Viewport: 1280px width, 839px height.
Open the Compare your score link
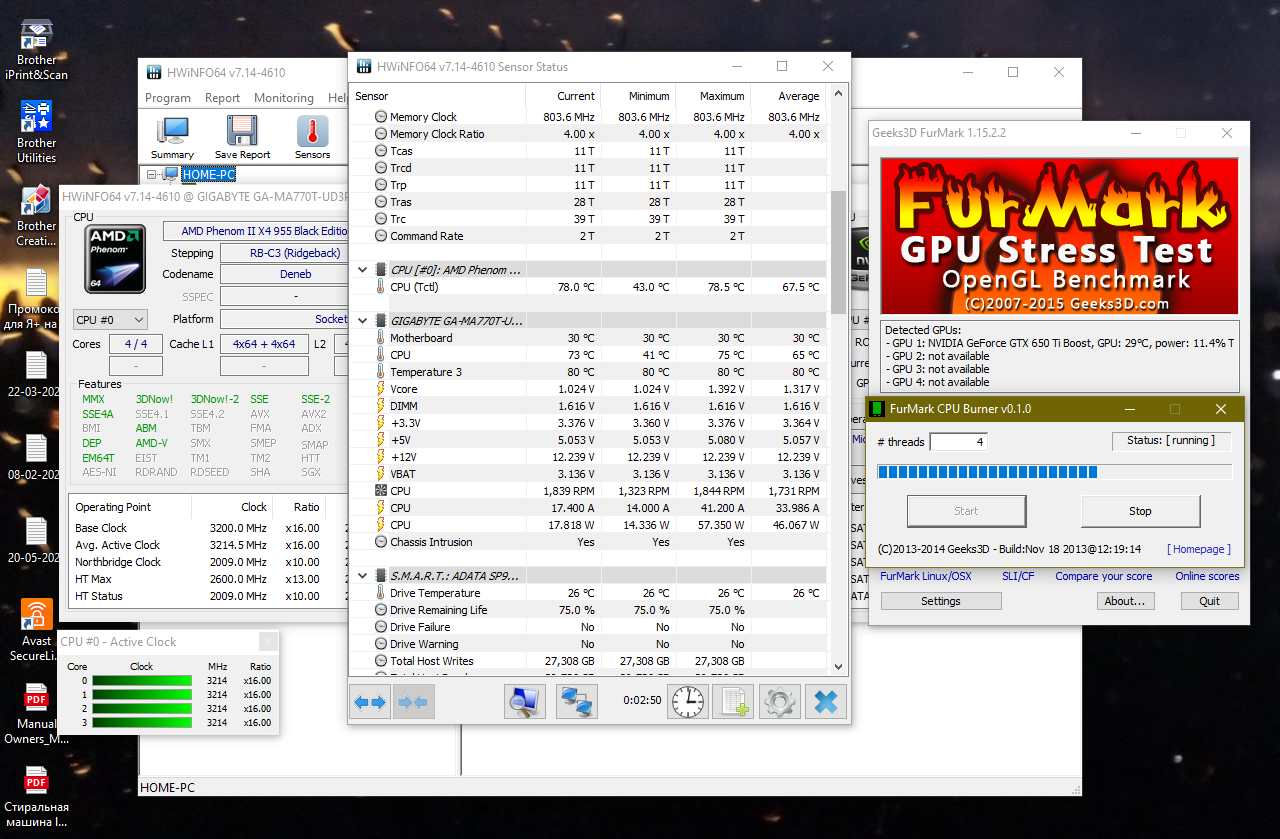(x=1104, y=576)
